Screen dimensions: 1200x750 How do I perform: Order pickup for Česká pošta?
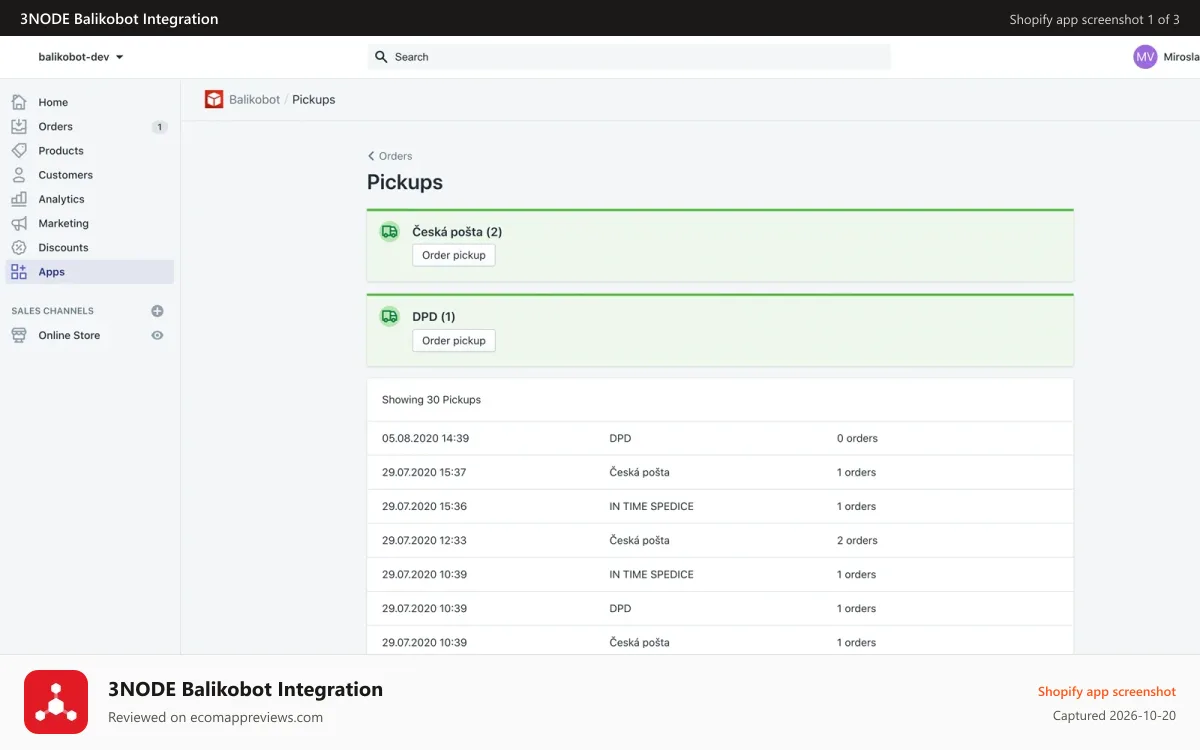pos(454,255)
